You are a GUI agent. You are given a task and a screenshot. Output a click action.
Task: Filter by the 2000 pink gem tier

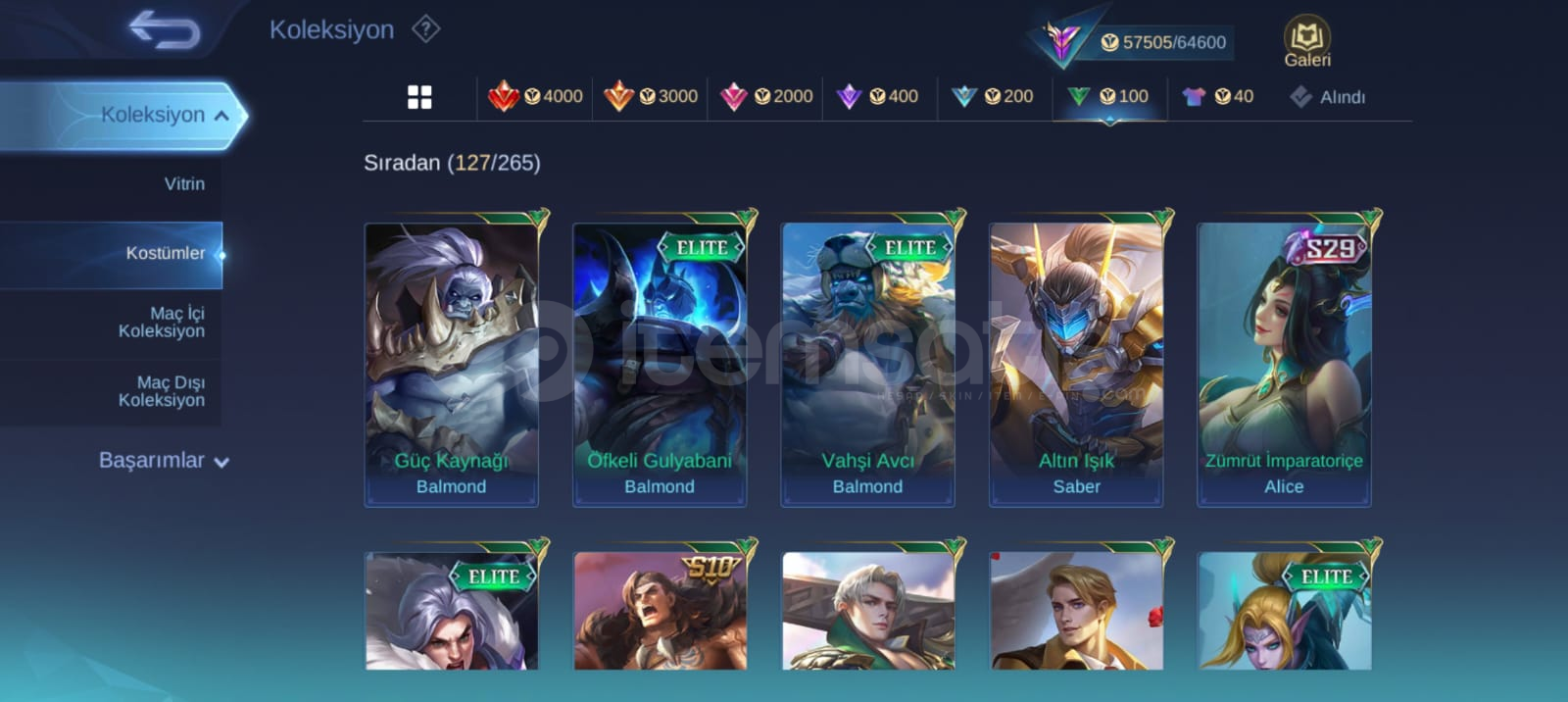click(x=766, y=96)
